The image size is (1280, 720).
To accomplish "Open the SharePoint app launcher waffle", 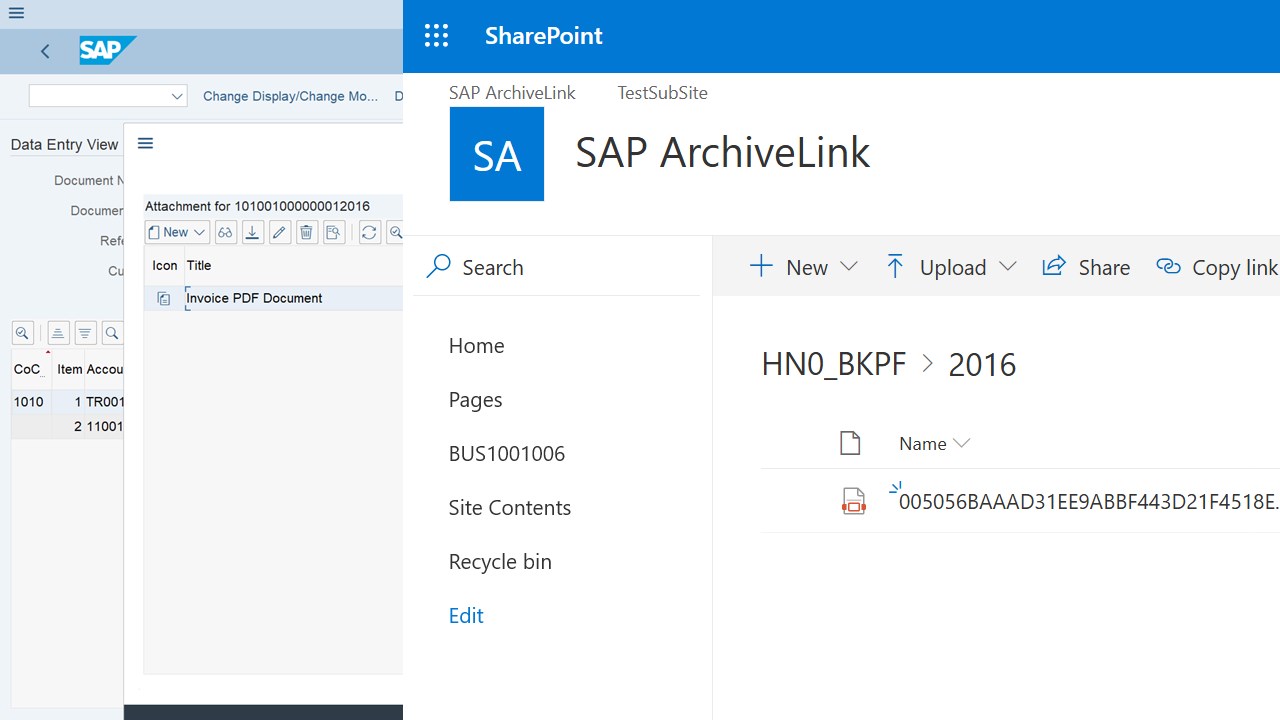I will click(436, 36).
